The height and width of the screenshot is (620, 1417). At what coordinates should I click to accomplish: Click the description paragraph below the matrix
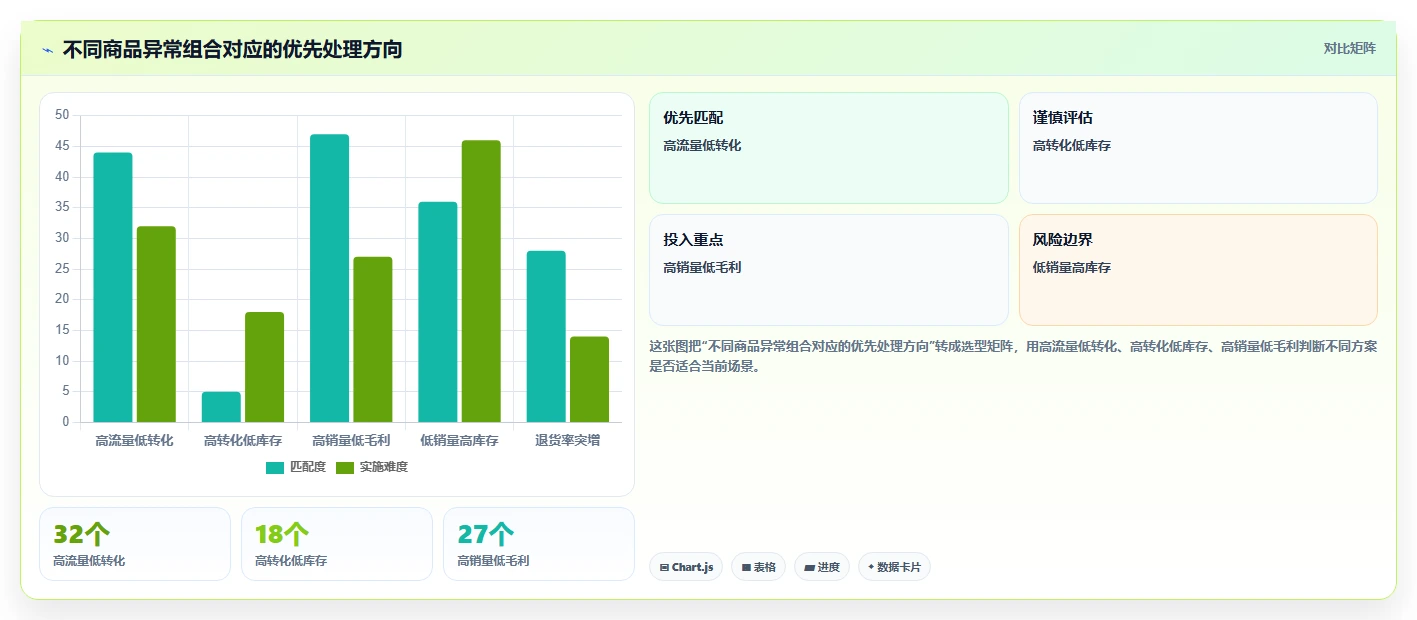click(x=1013, y=356)
